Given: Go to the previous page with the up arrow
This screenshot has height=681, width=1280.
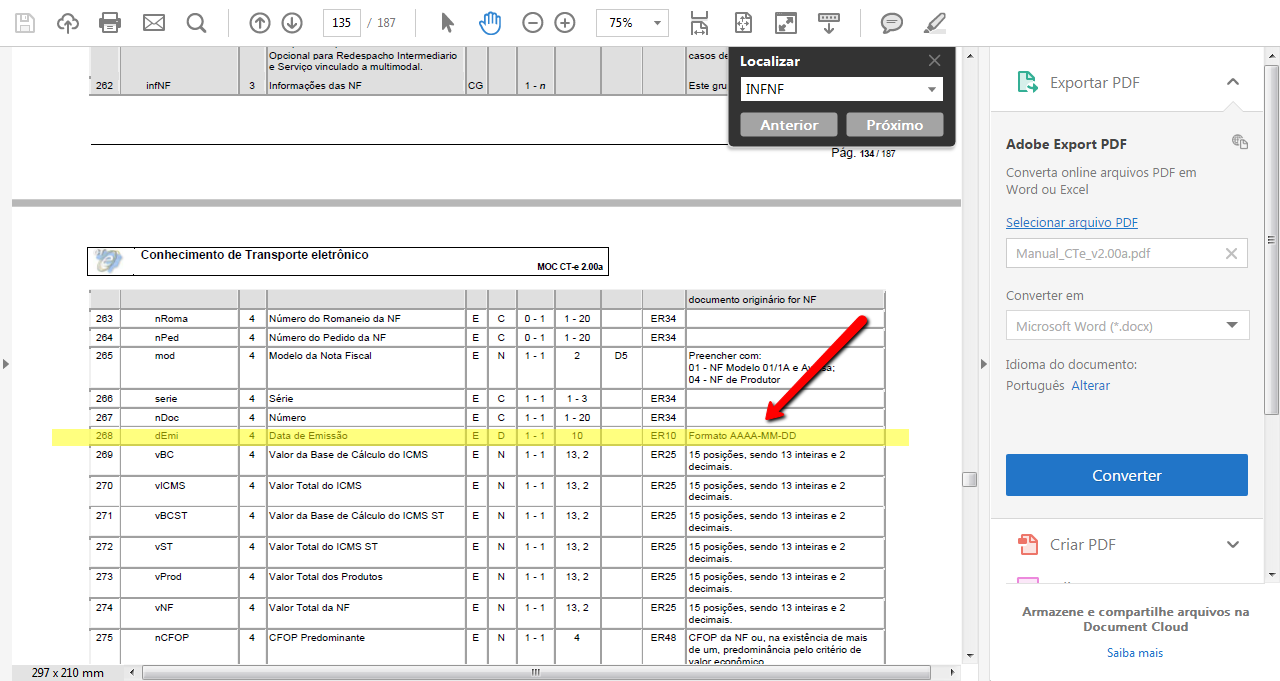Looking at the screenshot, I should [259, 22].
